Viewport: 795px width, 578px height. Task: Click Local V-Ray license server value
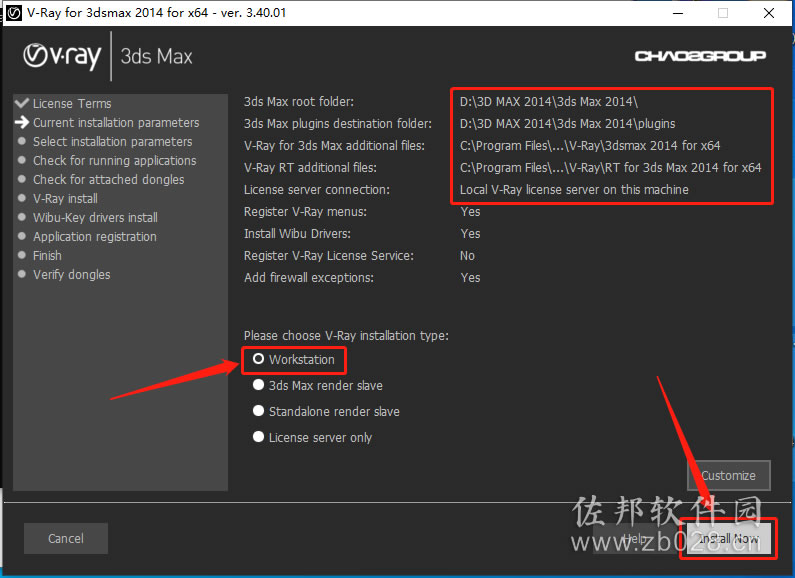[x=574, y=190]
